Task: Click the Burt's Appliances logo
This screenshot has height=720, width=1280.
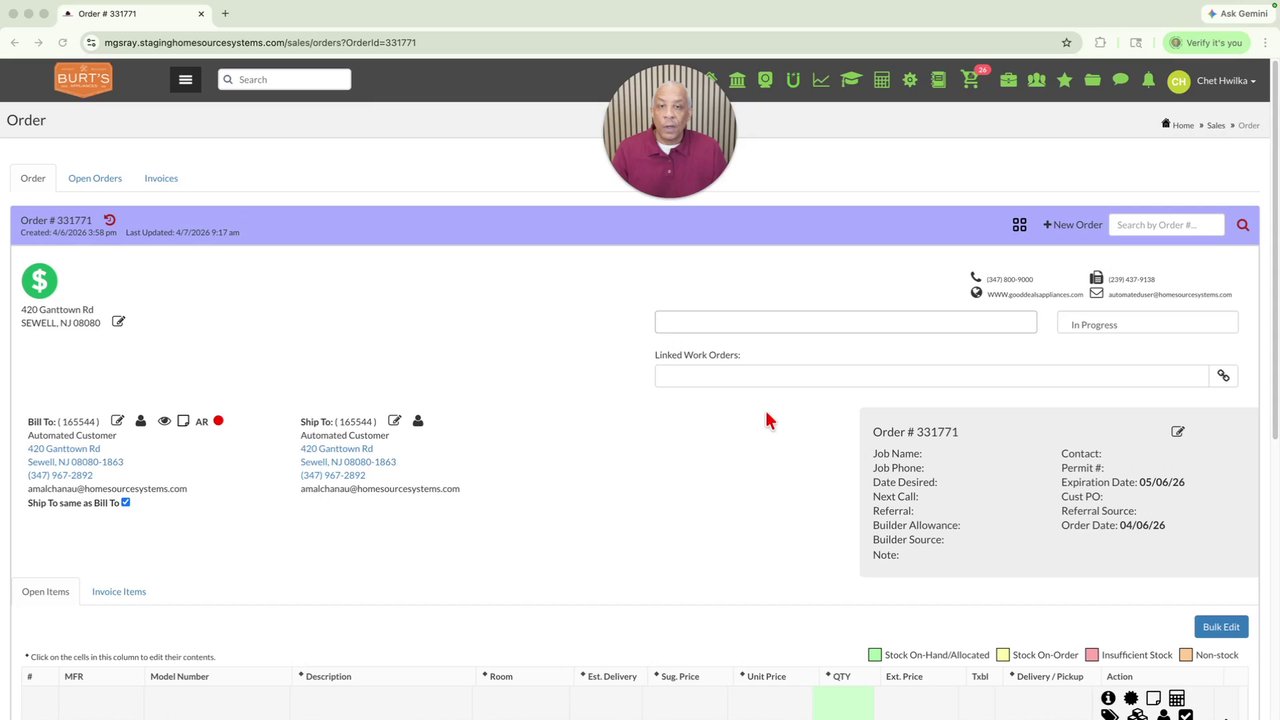Action: coord(83,80)
